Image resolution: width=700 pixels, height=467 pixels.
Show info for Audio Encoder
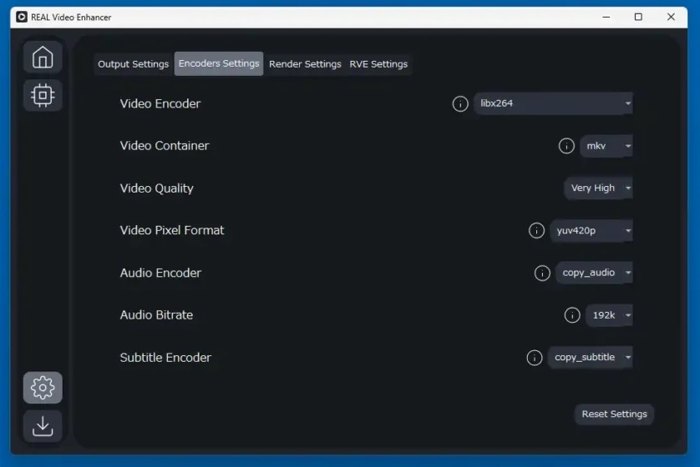[542, 273]
